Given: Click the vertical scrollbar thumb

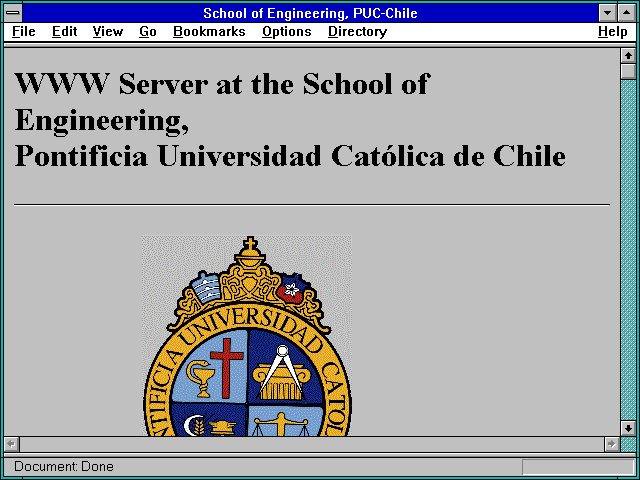Looking at the screenshot, I should tap(628, 71).
